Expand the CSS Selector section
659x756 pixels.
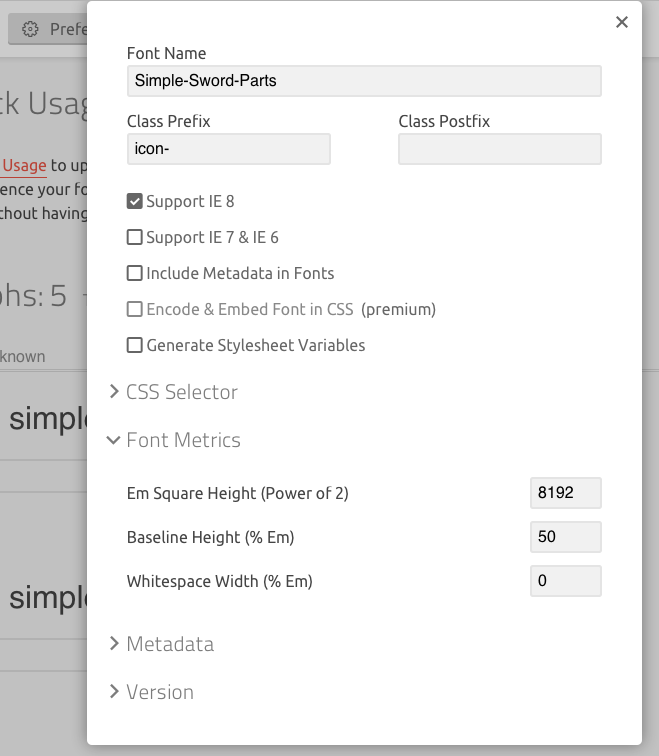pos(181,392)
